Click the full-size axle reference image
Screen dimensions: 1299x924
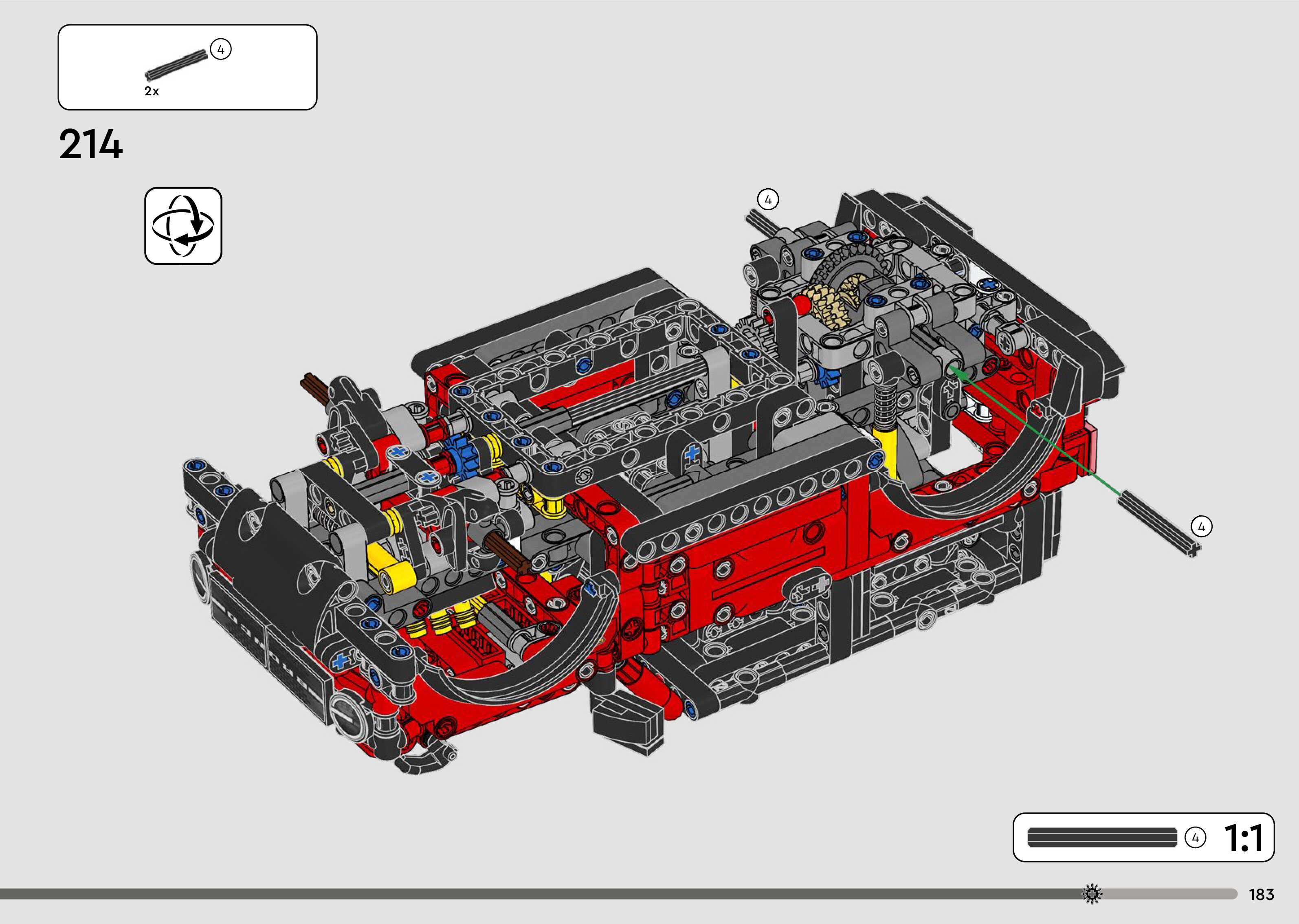pyautogui.click(x=1102, y=838)
